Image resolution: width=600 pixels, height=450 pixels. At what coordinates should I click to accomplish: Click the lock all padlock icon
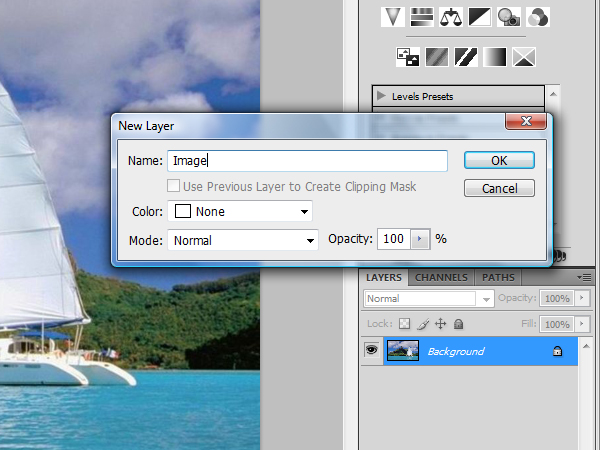click(458, 324)
